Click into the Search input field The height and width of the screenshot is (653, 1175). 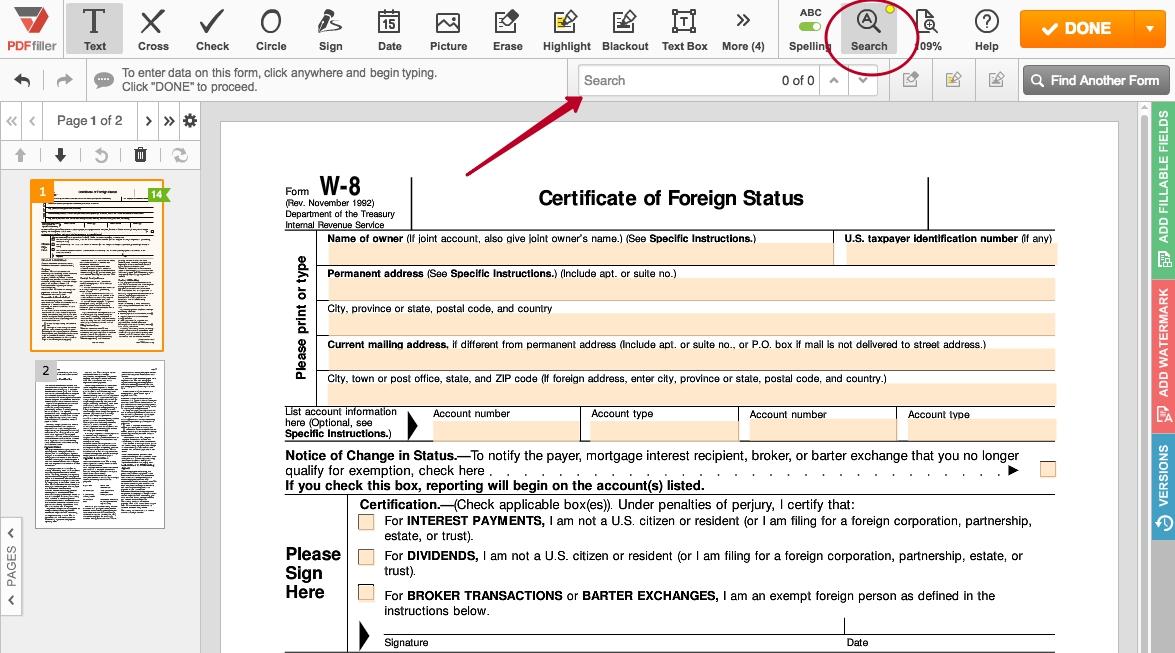pos(678,80)
